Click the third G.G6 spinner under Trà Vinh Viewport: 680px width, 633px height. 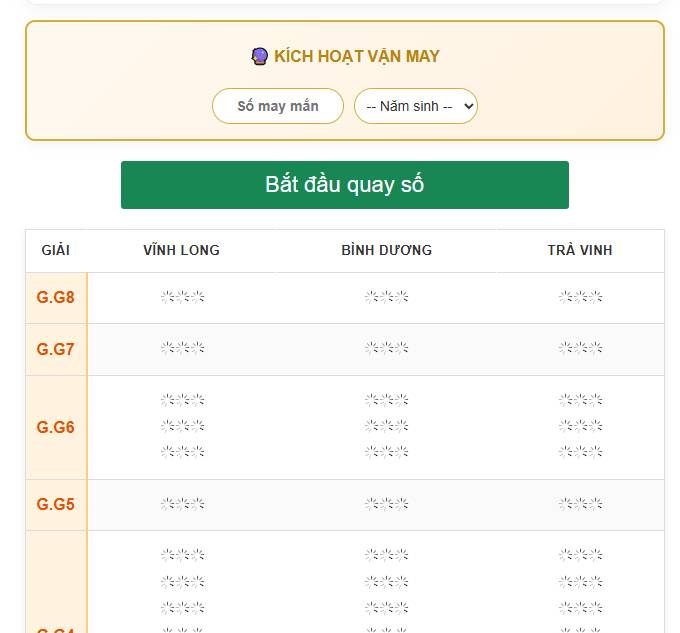(x=580, y=452)
